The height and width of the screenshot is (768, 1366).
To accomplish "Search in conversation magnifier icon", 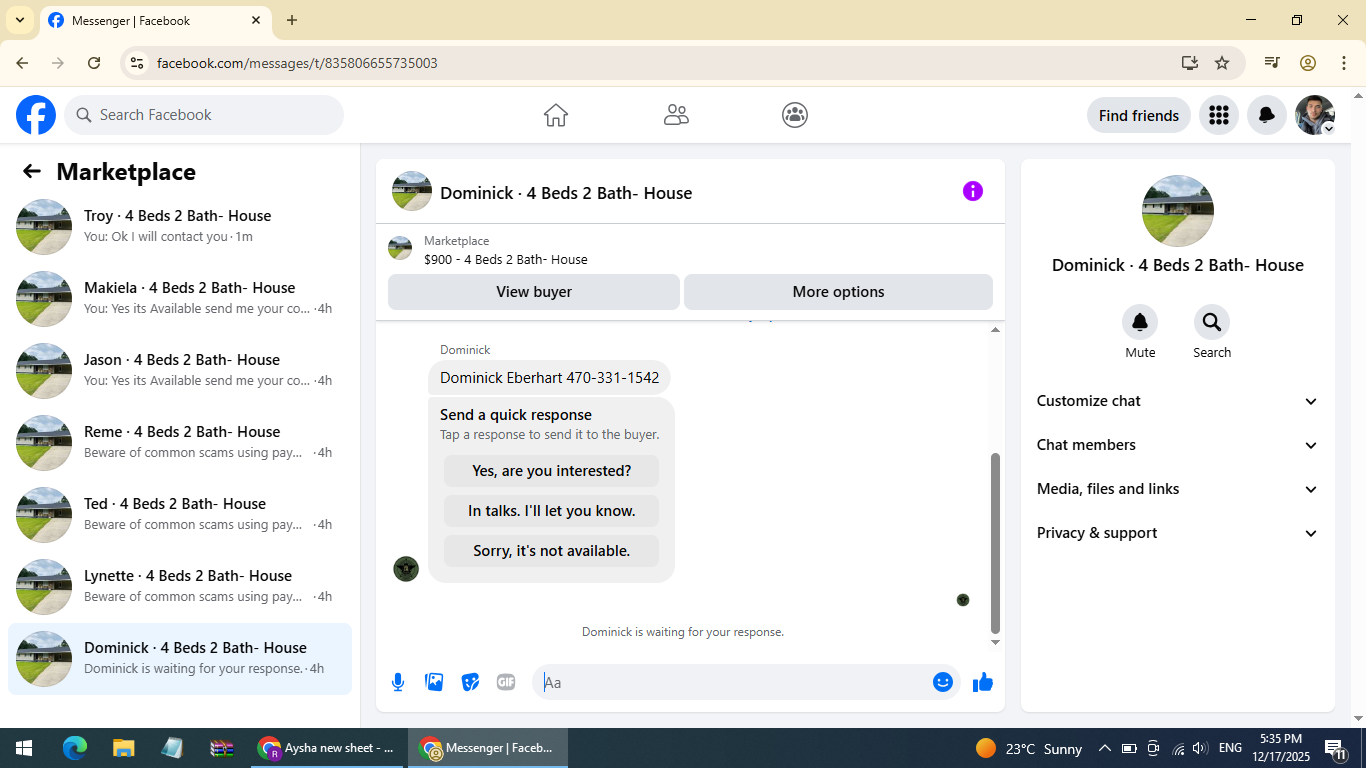I will pyautogui.click(x=1212, y=322).
